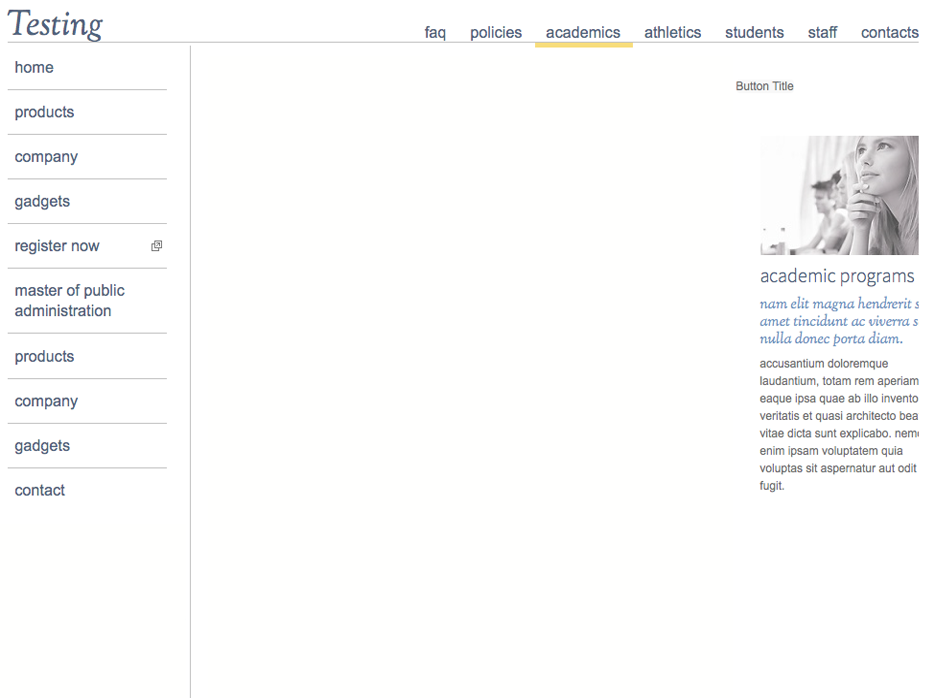Click contacts in the top navigation
927x698 pixels.
[889, 33]
